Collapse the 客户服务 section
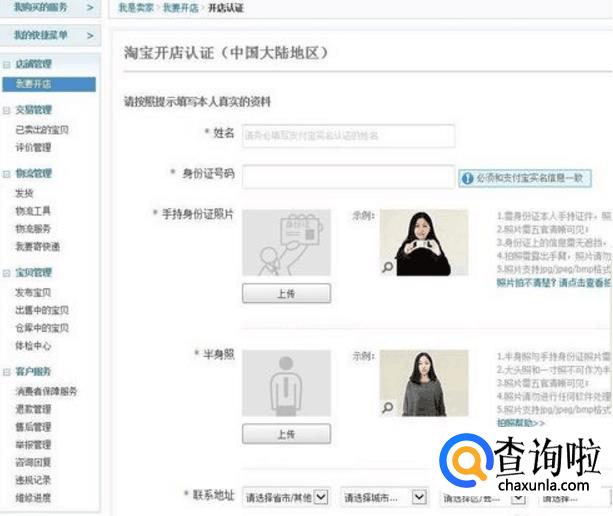Screen dimensions: 613x516 (x=7, y=372)
